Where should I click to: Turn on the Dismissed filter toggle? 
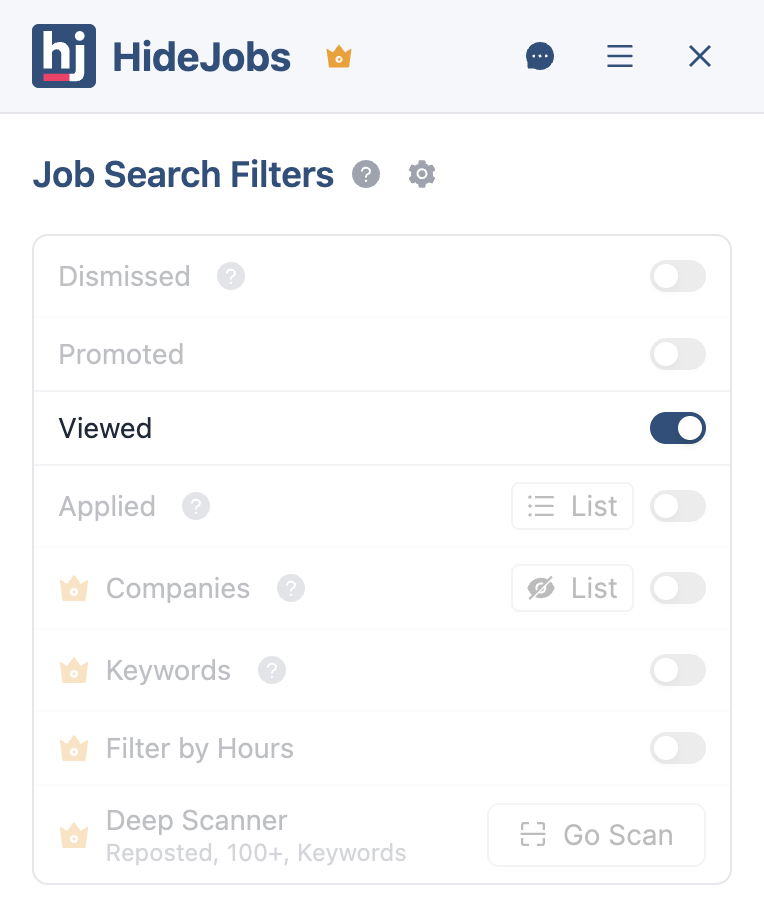click(678, 276)
